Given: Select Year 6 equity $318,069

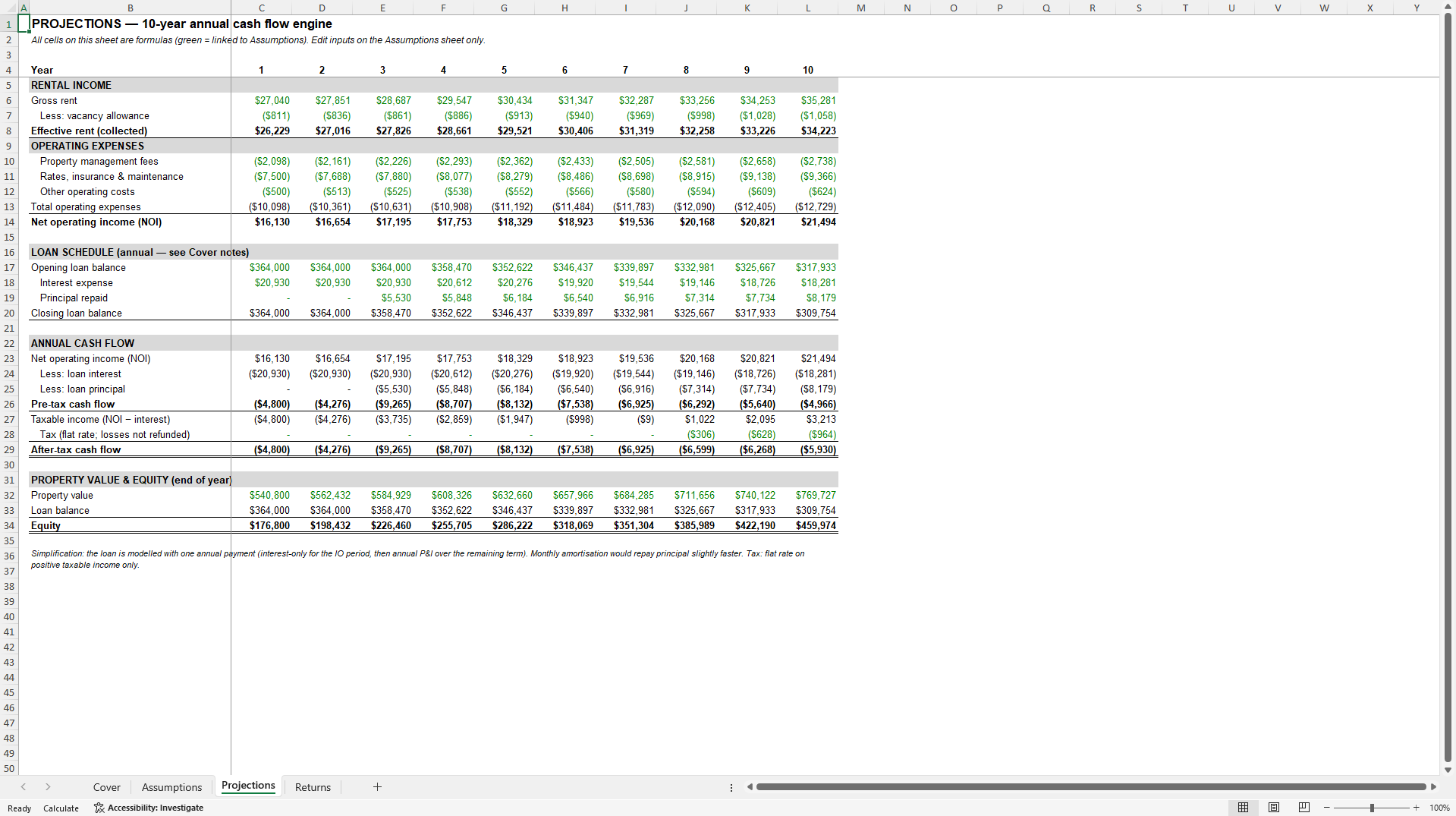Looking at the screenshot, I should (x=565, y=525).
